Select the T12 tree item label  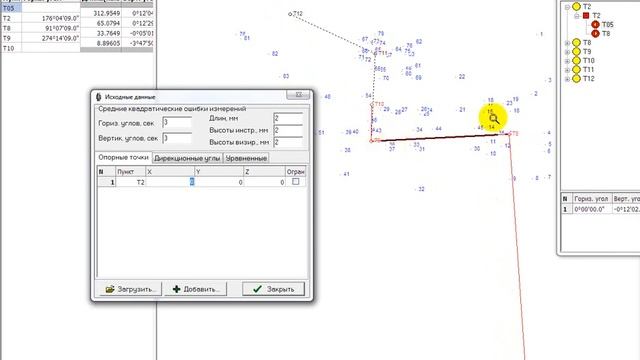point(589,78)
